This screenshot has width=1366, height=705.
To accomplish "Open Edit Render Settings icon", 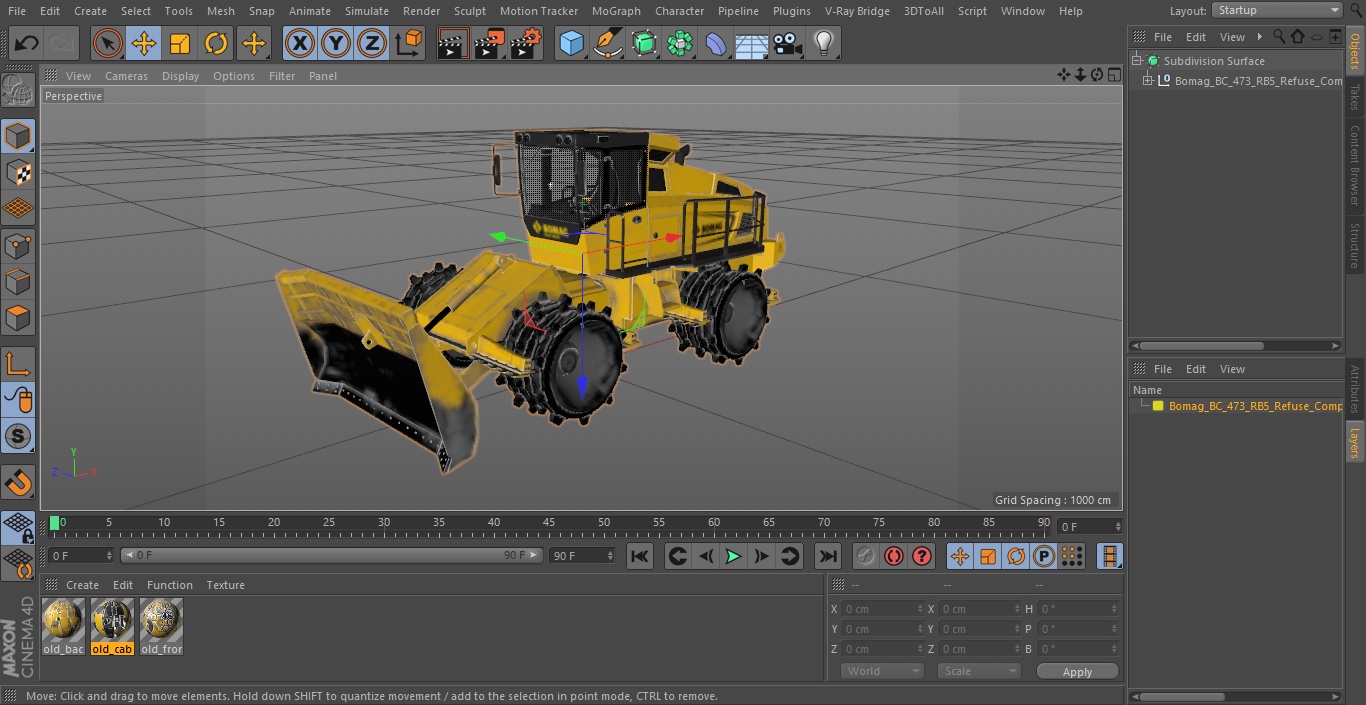I will (526, 43).
